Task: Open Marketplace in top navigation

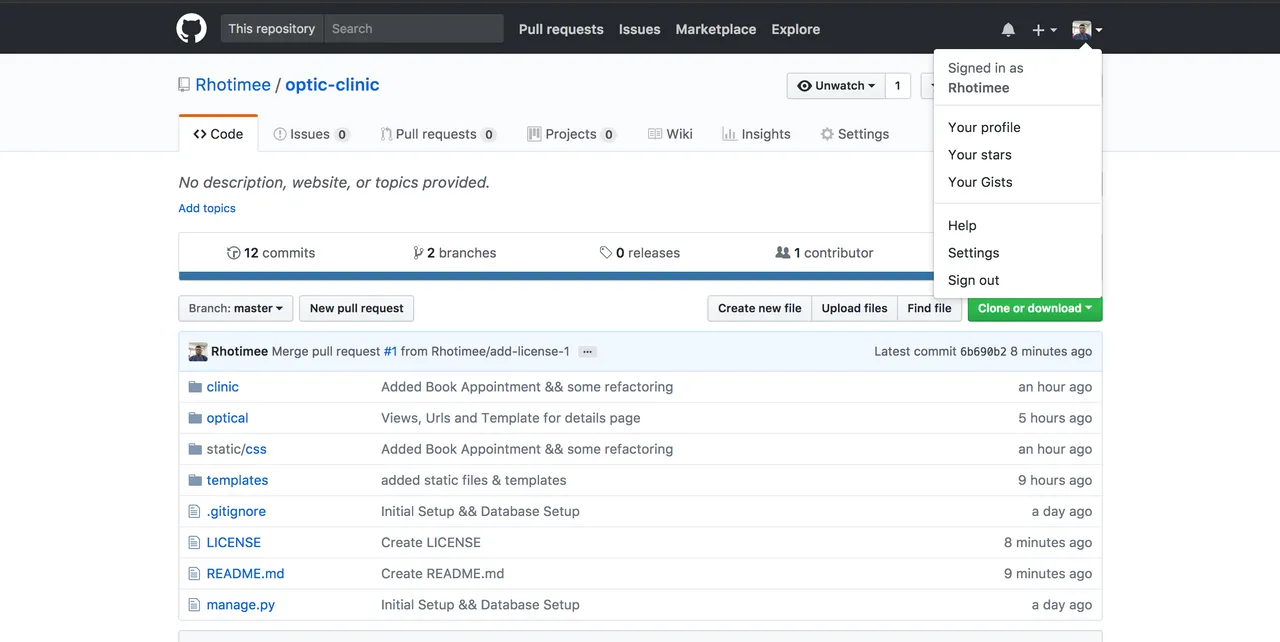Action: click(x=716, y=29)
